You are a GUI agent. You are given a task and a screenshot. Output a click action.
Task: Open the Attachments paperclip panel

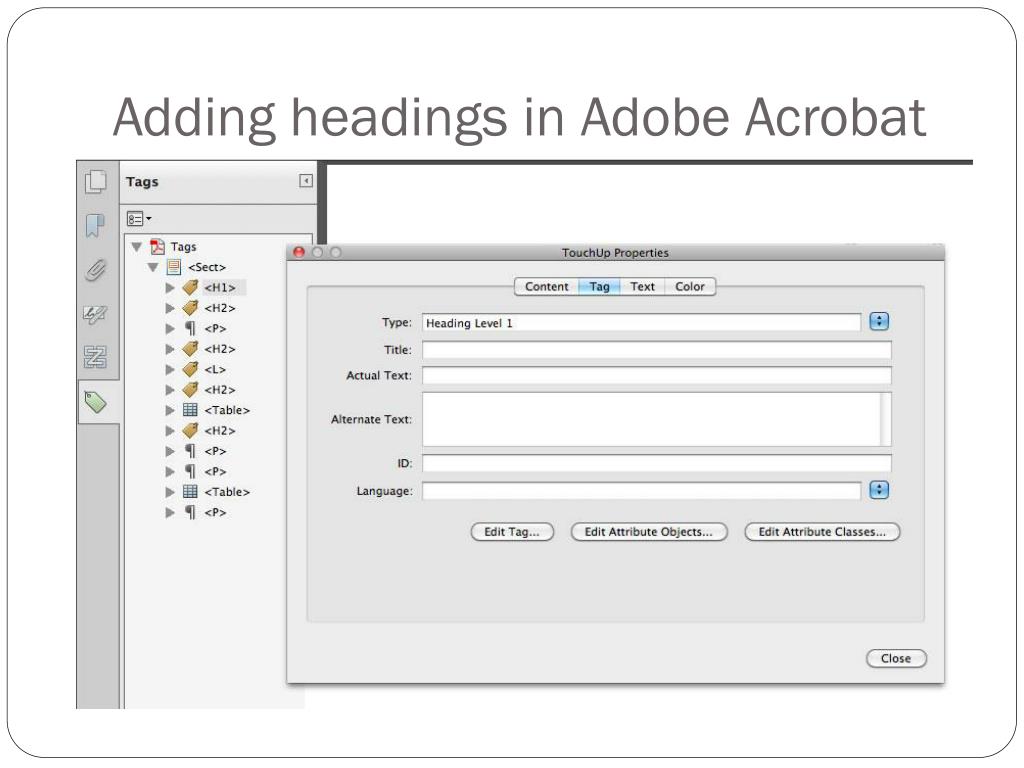[x=95, y=270]
